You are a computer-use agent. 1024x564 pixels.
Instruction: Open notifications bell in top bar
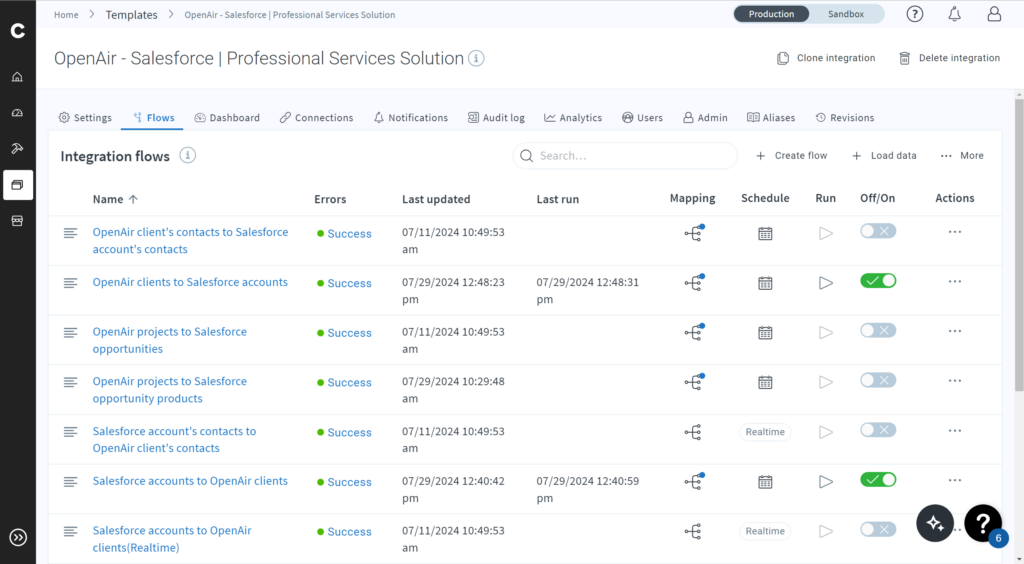pos(954,14)
